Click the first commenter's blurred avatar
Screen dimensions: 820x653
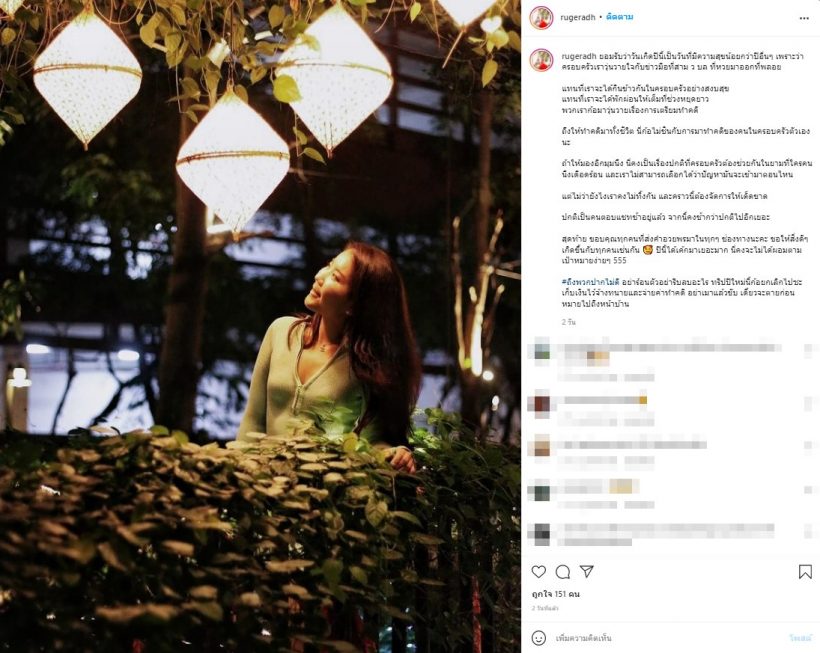[x=541, y=350]
